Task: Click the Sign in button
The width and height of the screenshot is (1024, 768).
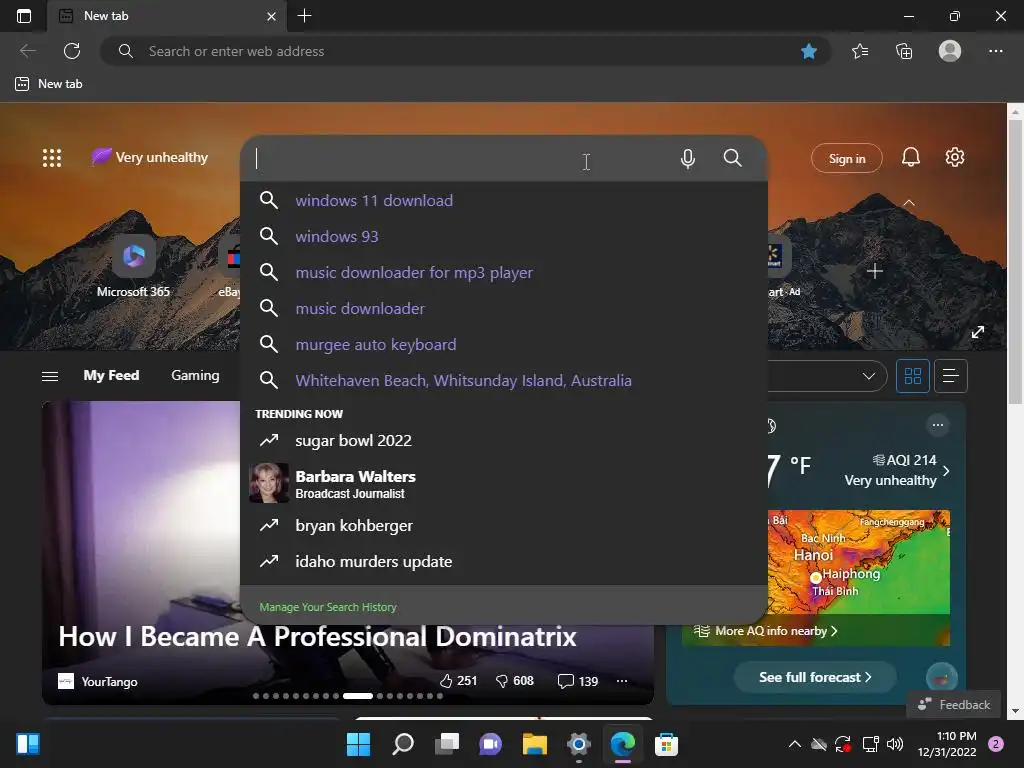Action: 846,159
